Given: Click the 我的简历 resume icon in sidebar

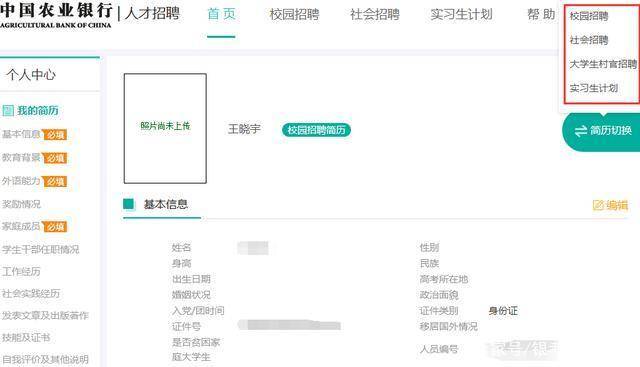Looking at the screenshot, I should (8, 110).
